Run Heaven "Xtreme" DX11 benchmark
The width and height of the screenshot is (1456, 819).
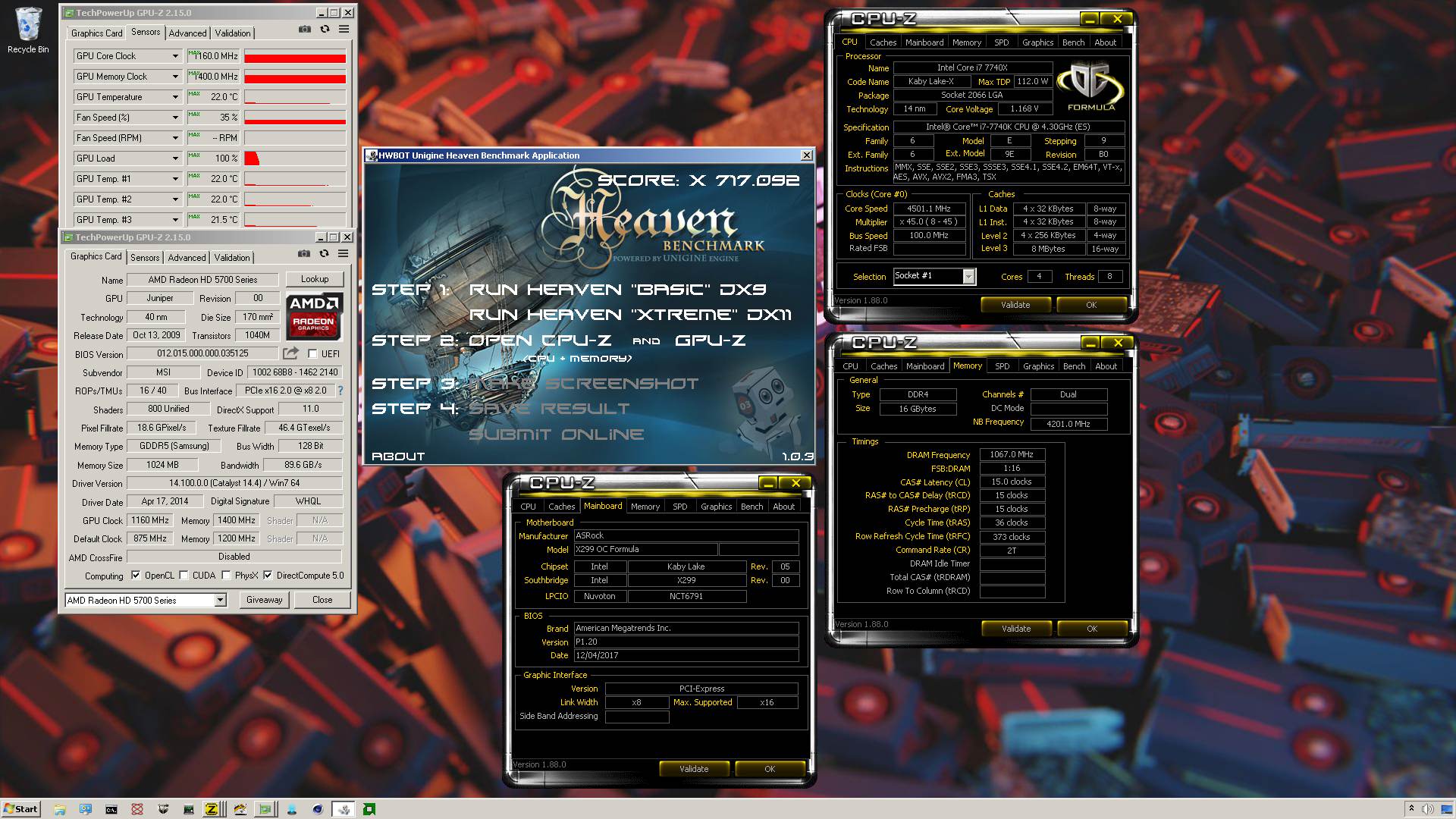click(x=630, y=315)
